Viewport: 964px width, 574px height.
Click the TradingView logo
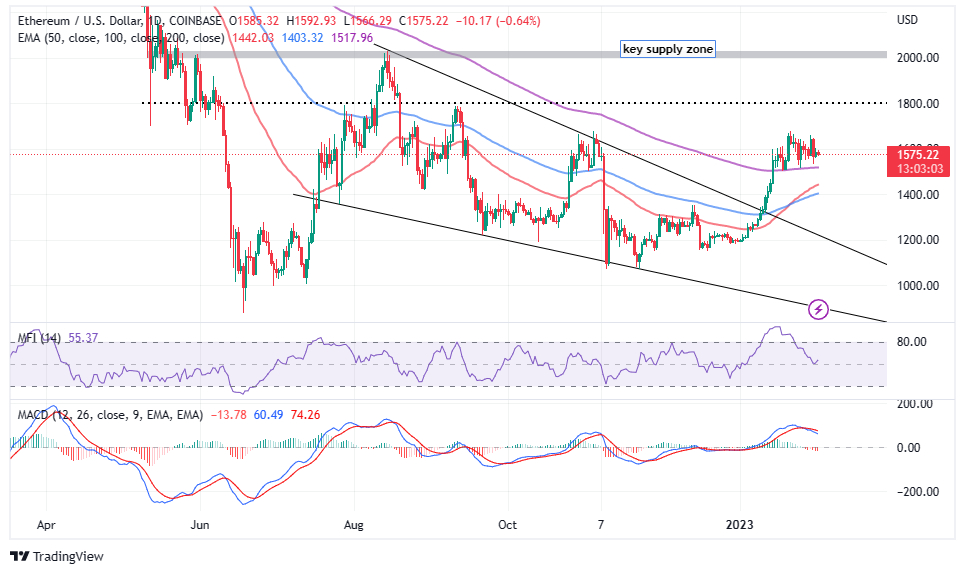coord(57,556)
